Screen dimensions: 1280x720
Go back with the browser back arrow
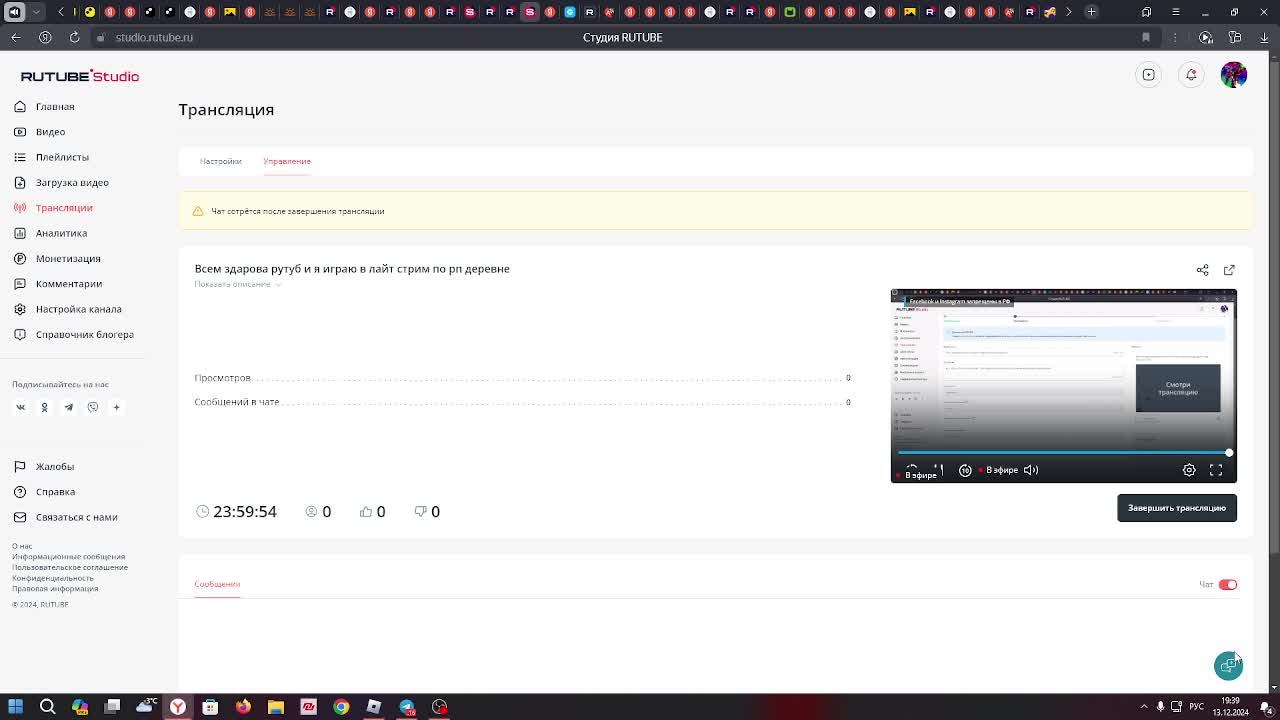(x=16, y=37)
